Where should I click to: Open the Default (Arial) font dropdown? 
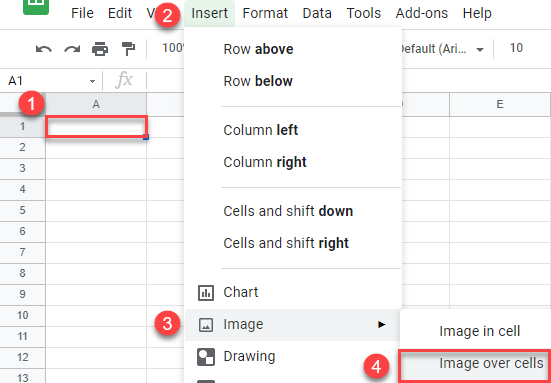click(x=442, y=49)
